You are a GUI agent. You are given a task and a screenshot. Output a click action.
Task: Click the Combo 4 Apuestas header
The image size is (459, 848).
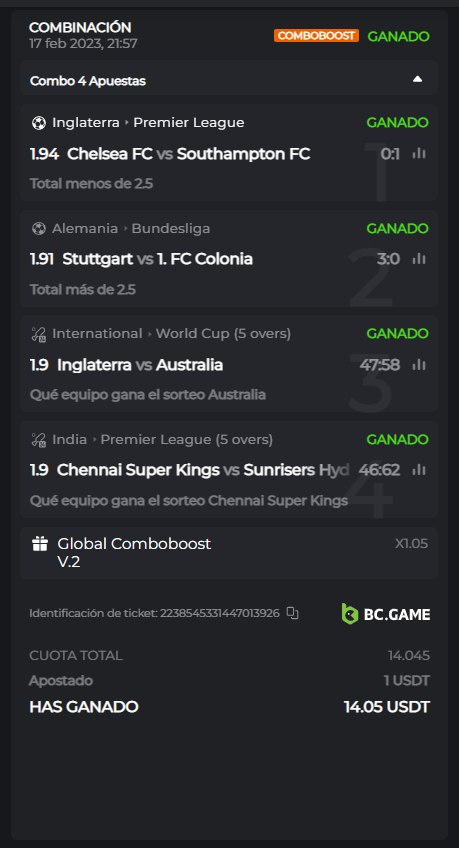pyautogui.click(x=229, y=80)
